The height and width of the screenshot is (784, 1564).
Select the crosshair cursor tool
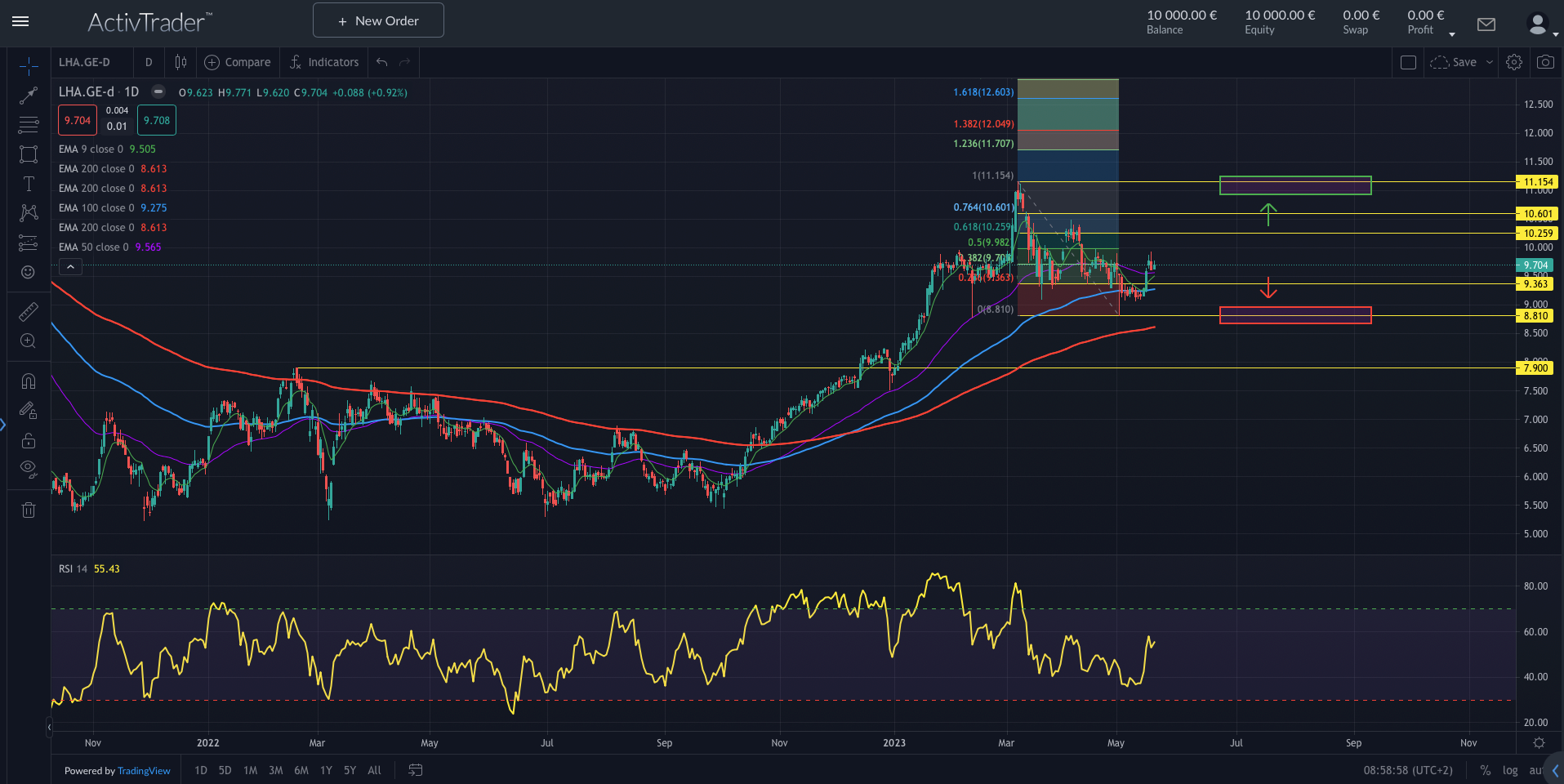(29, 67)
